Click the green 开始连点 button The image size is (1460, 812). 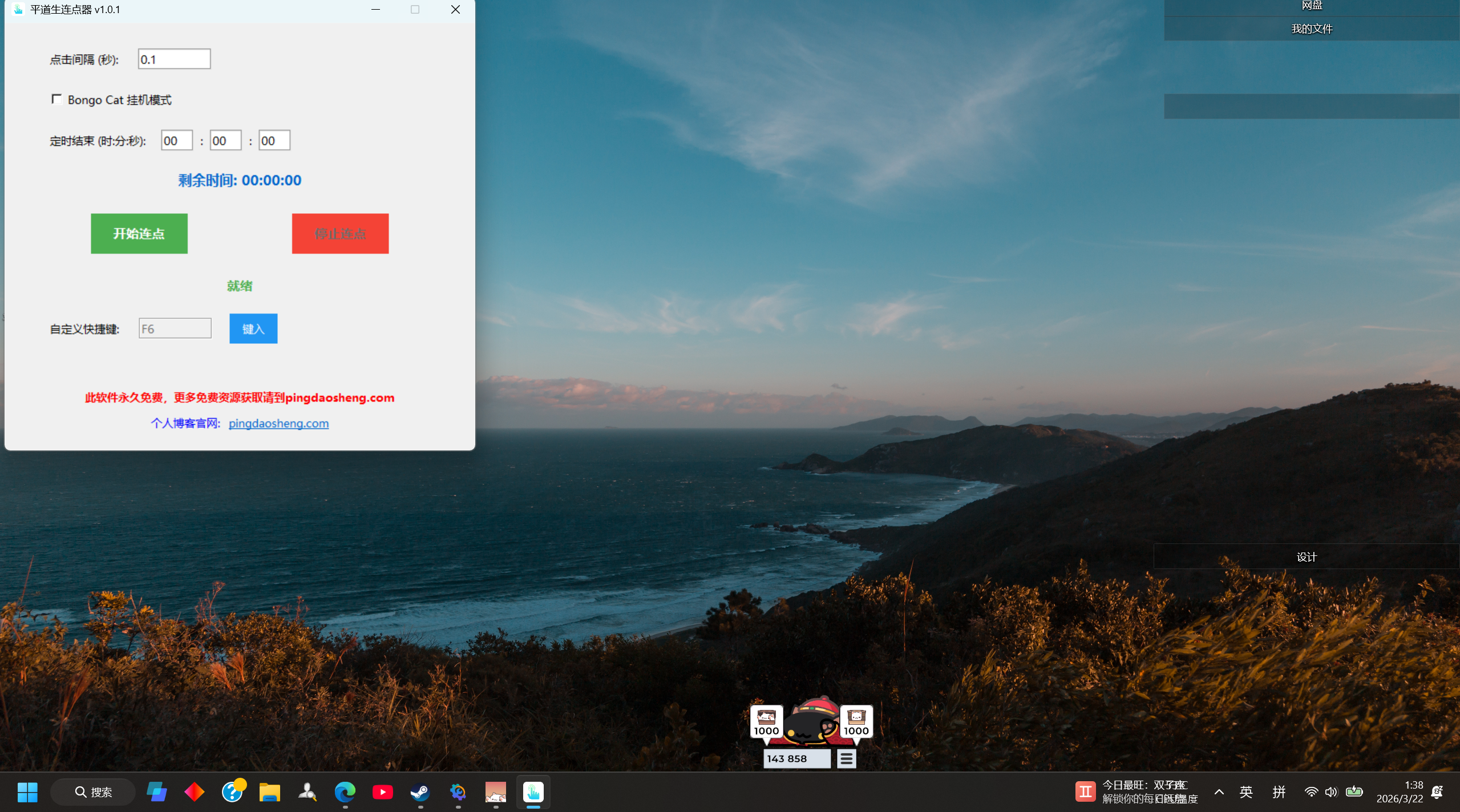pyautogui.click(x=139, y=234)
